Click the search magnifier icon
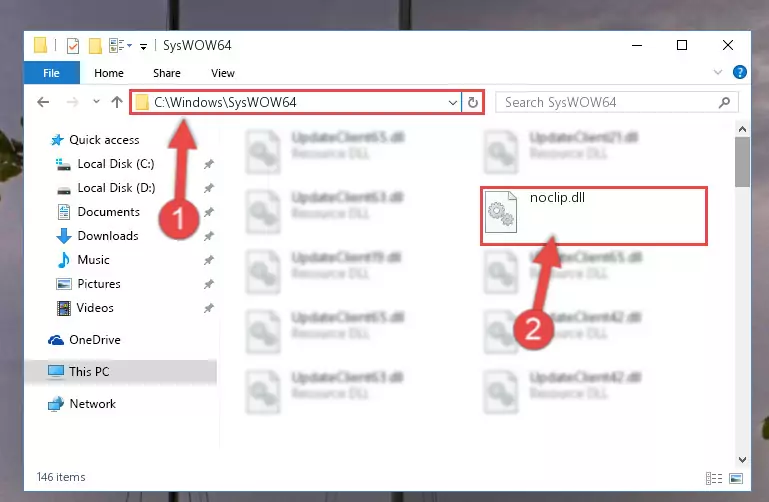Viewport: 769px width, 502px height. coord(724,102)
